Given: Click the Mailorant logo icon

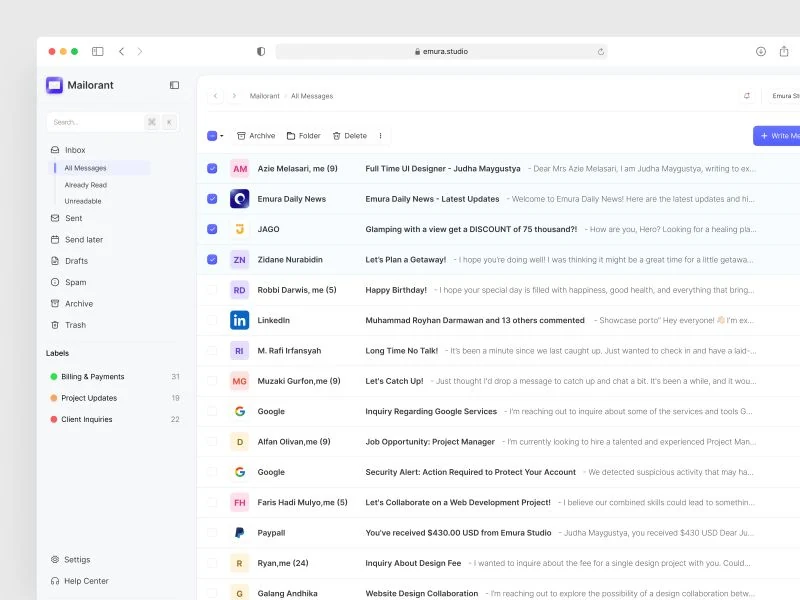Looking at the screenshot, I should click(x=54, y=85).
